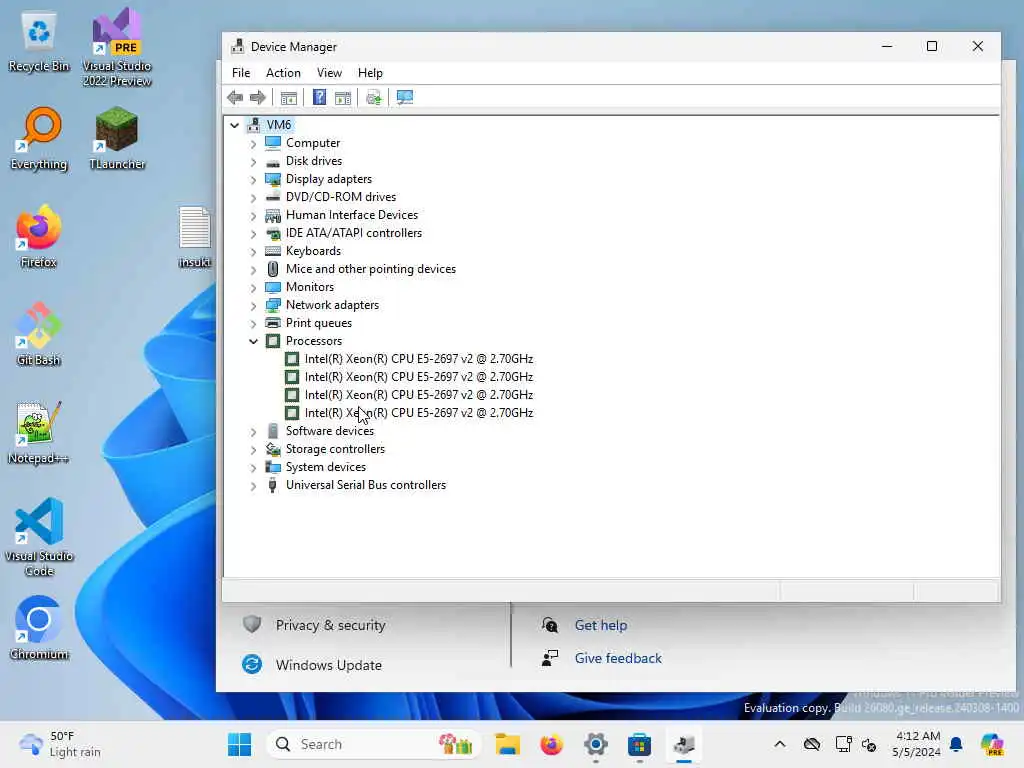Select the Visual Studio Code desktop shortcut
Image resolution: width=1024 pixels, height=768 pixels.
(39, 537)
